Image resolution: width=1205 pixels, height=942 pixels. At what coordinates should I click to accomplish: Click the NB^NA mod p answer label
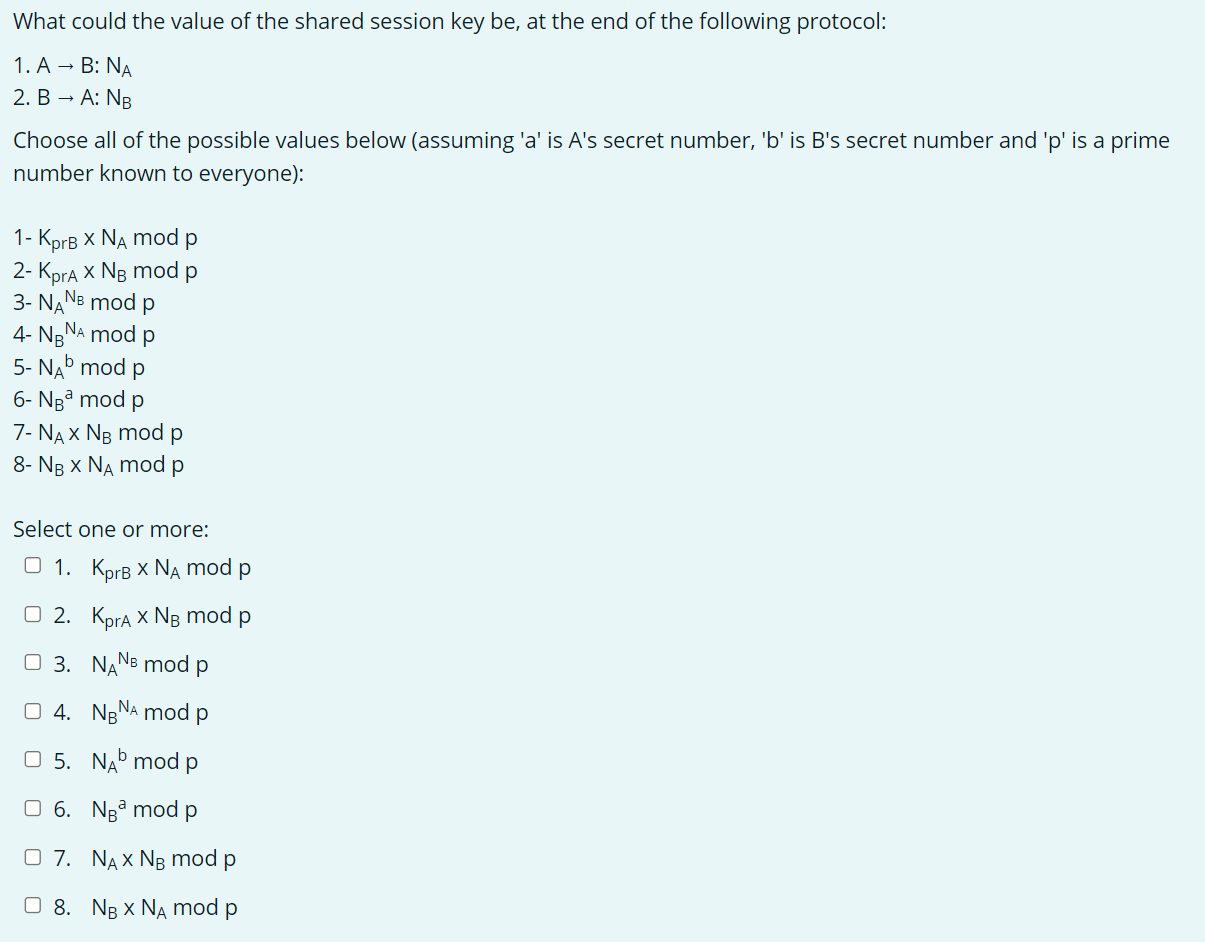(148, 712)
